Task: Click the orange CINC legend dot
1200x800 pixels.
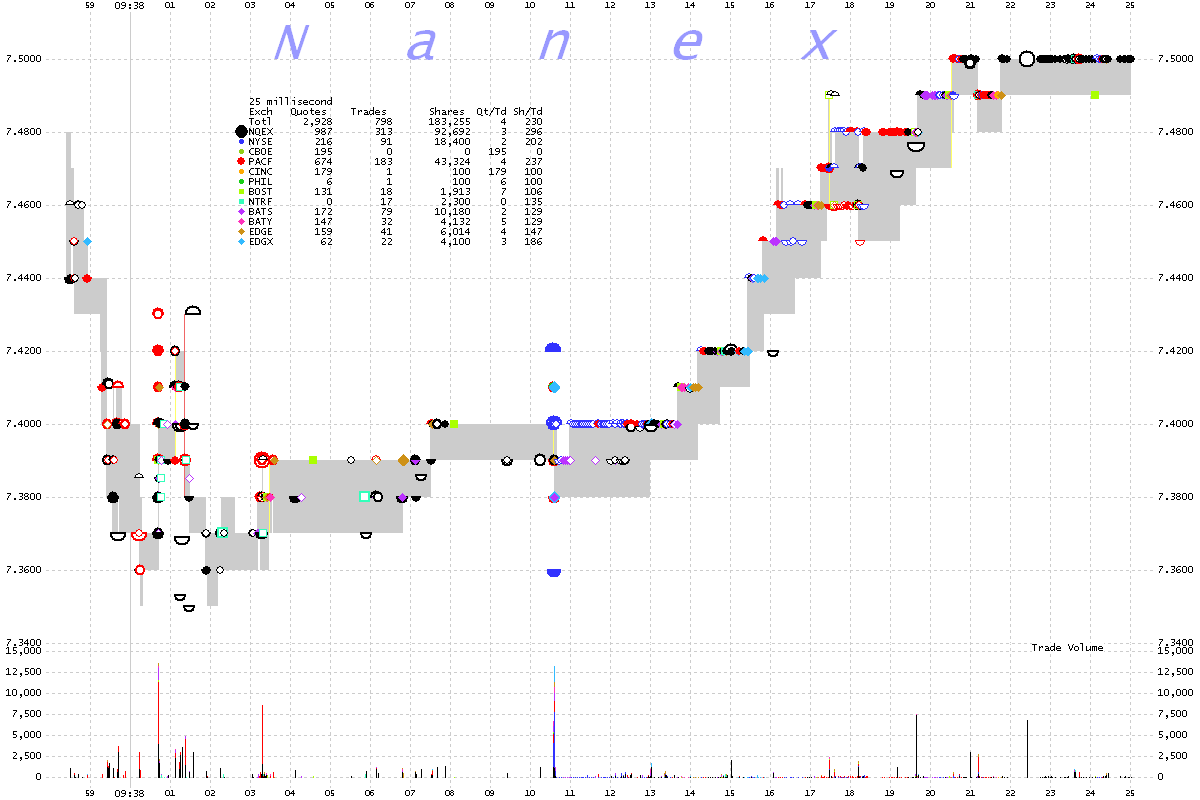Action: tap(241, 172)
